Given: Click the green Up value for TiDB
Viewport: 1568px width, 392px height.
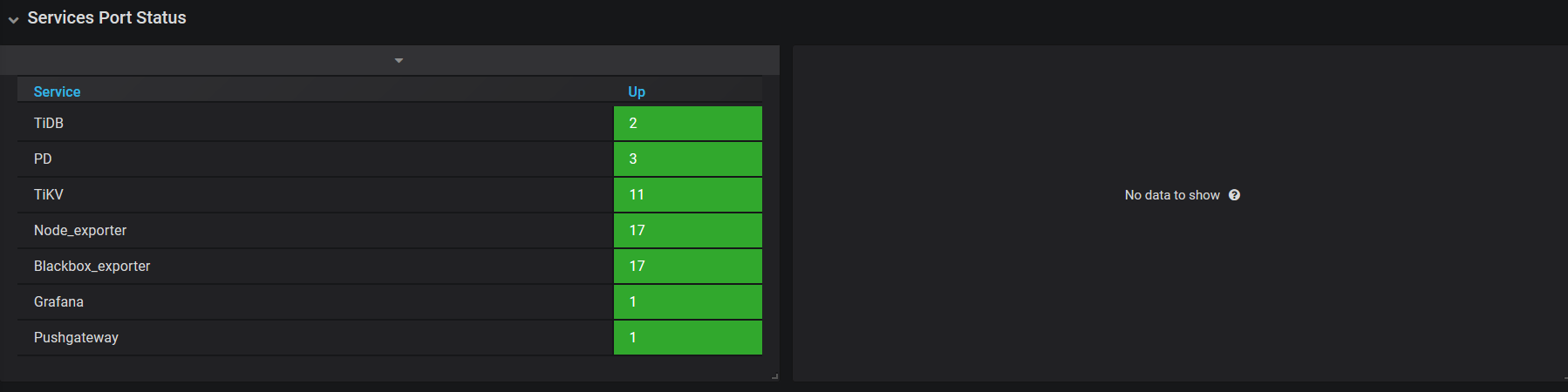Looking at the screenshot, I should [x=687, y=123].
